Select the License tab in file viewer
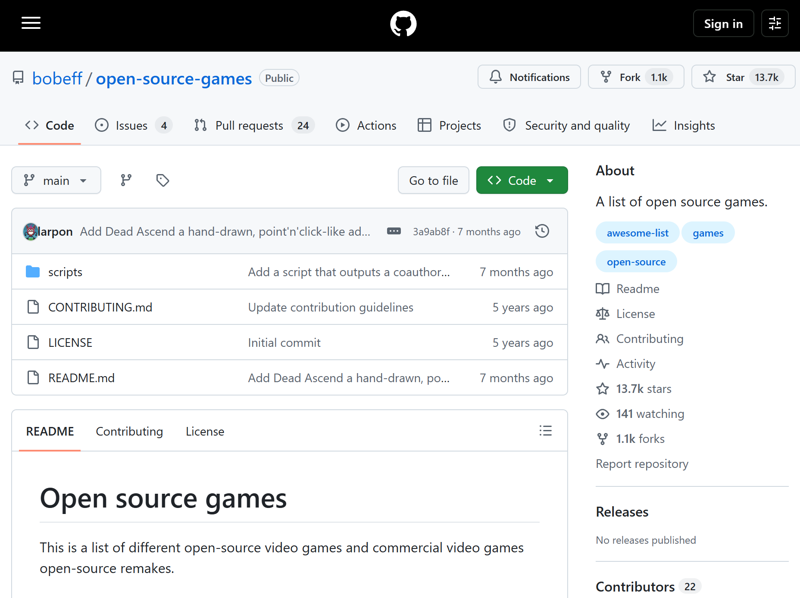800x598 pixels. (x=205, y=431)
